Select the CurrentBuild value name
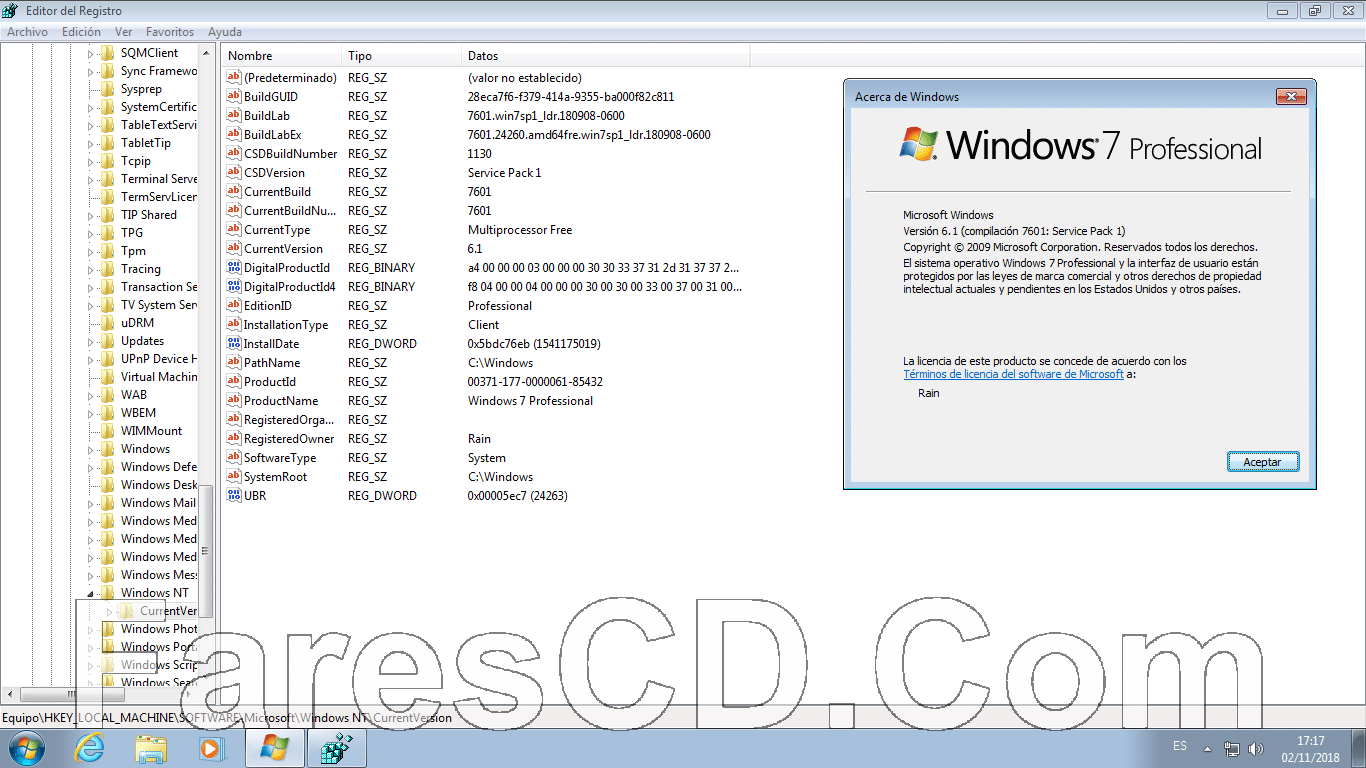This screenshot has height=768, width=1366. (x=277, y=192)
